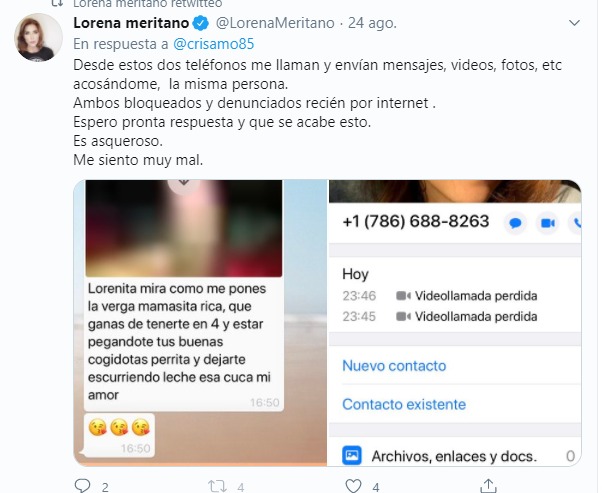Screen dimensions: 602x493
Task: Click the 24 ago. timestamp
Action: (x=372, y=23)
